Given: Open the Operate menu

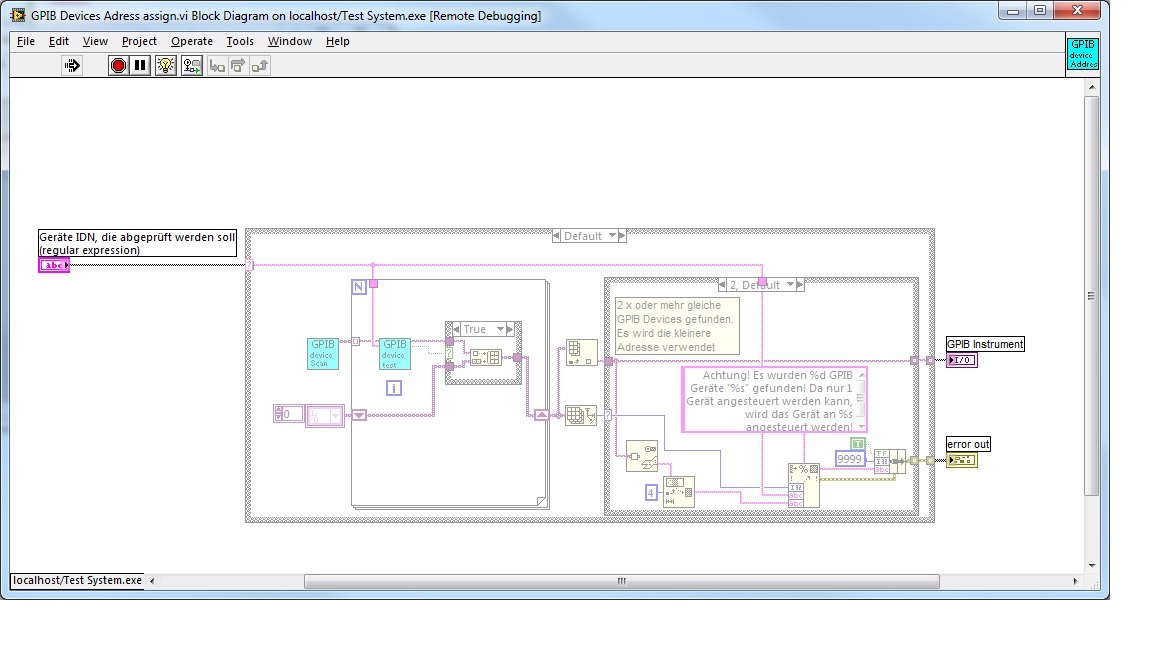Looking at the screenshot, I should point(191,41).
